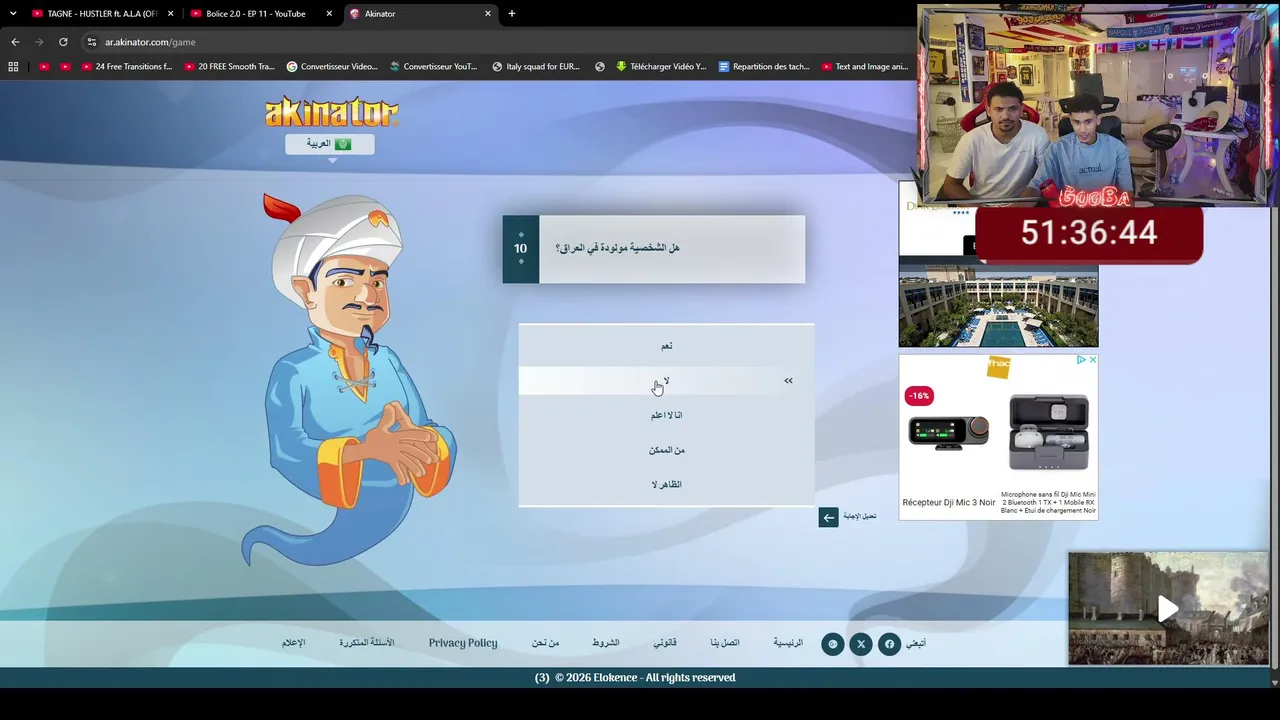Click the question number 10 badge
Viewport: 1280px width, 720px height.
pos(520,249)
